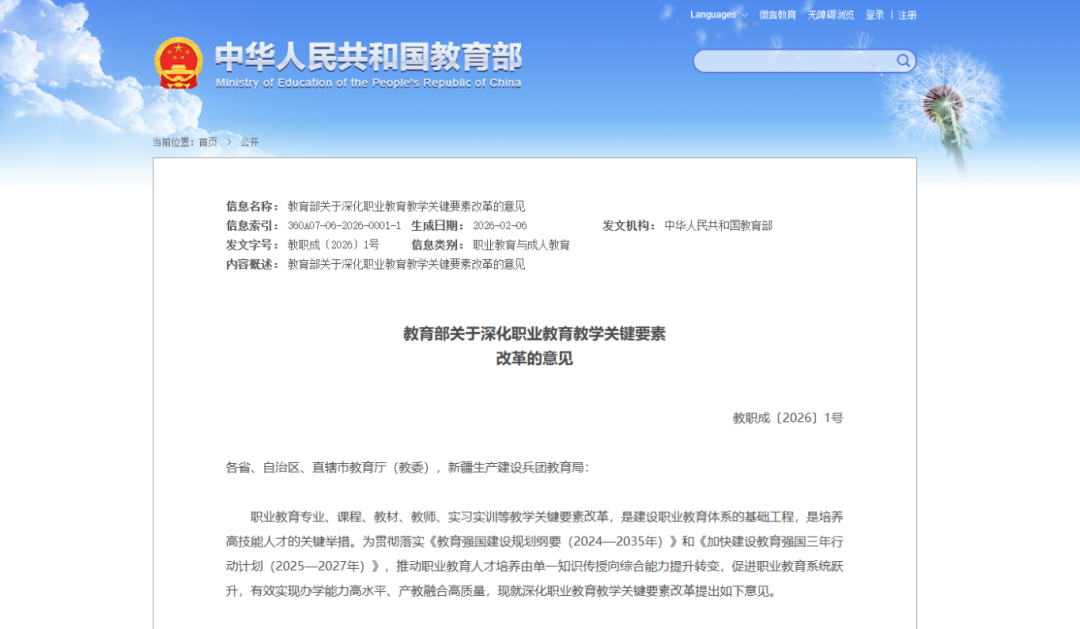Click the 中华人民共和国教育部 site title
Image resolution: width=1080 pixels, height=629 pixels.
coord(368,56)
